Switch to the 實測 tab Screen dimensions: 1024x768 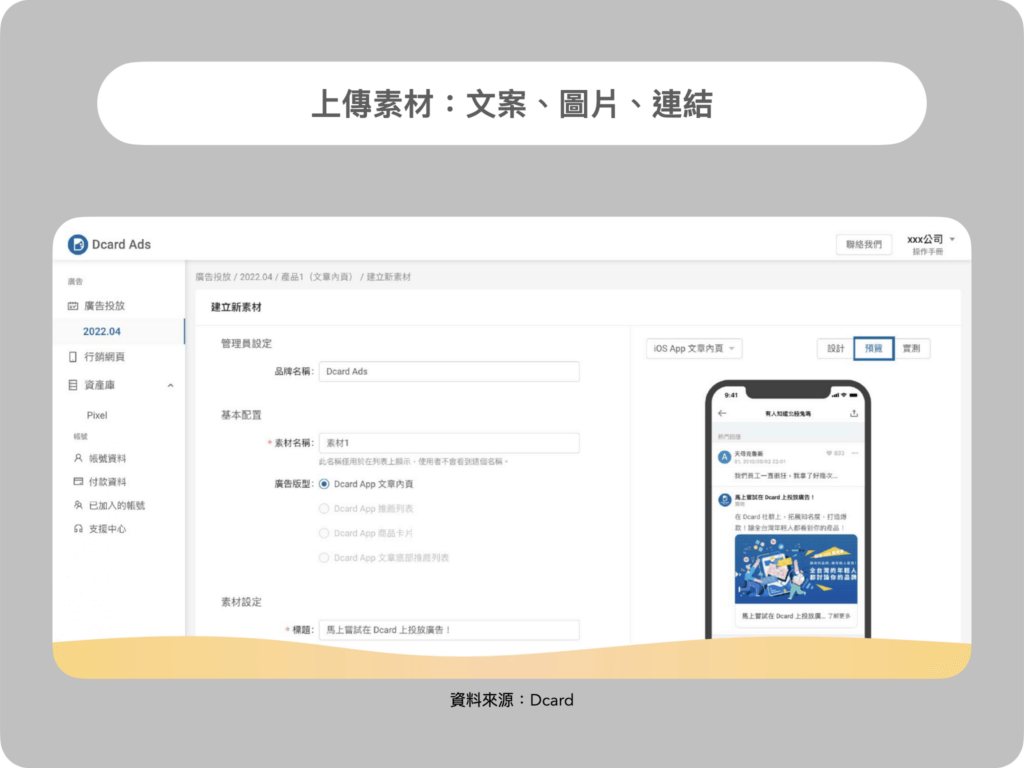point(912,349)
